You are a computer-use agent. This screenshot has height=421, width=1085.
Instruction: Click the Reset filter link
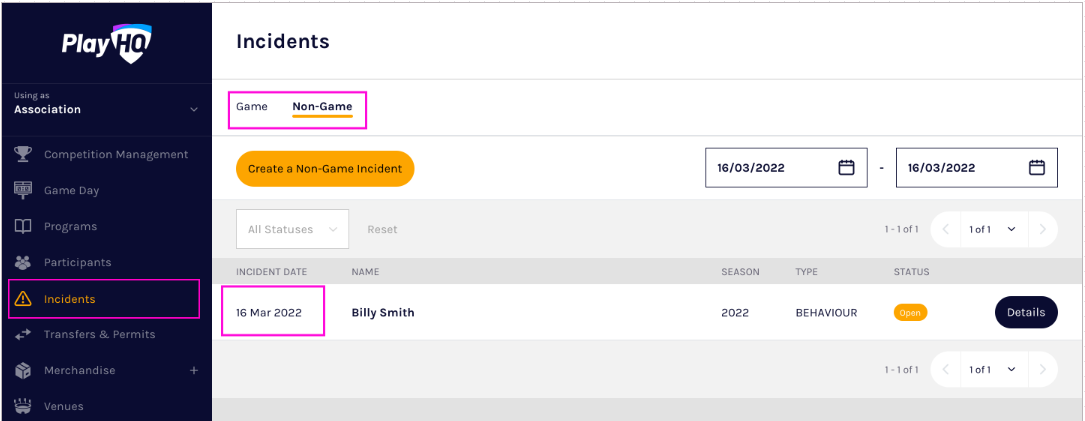click(x=382, y=229)
